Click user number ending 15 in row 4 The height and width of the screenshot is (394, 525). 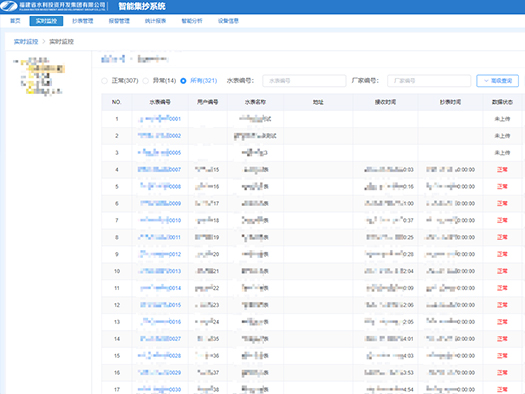click(x=207, y=170)
